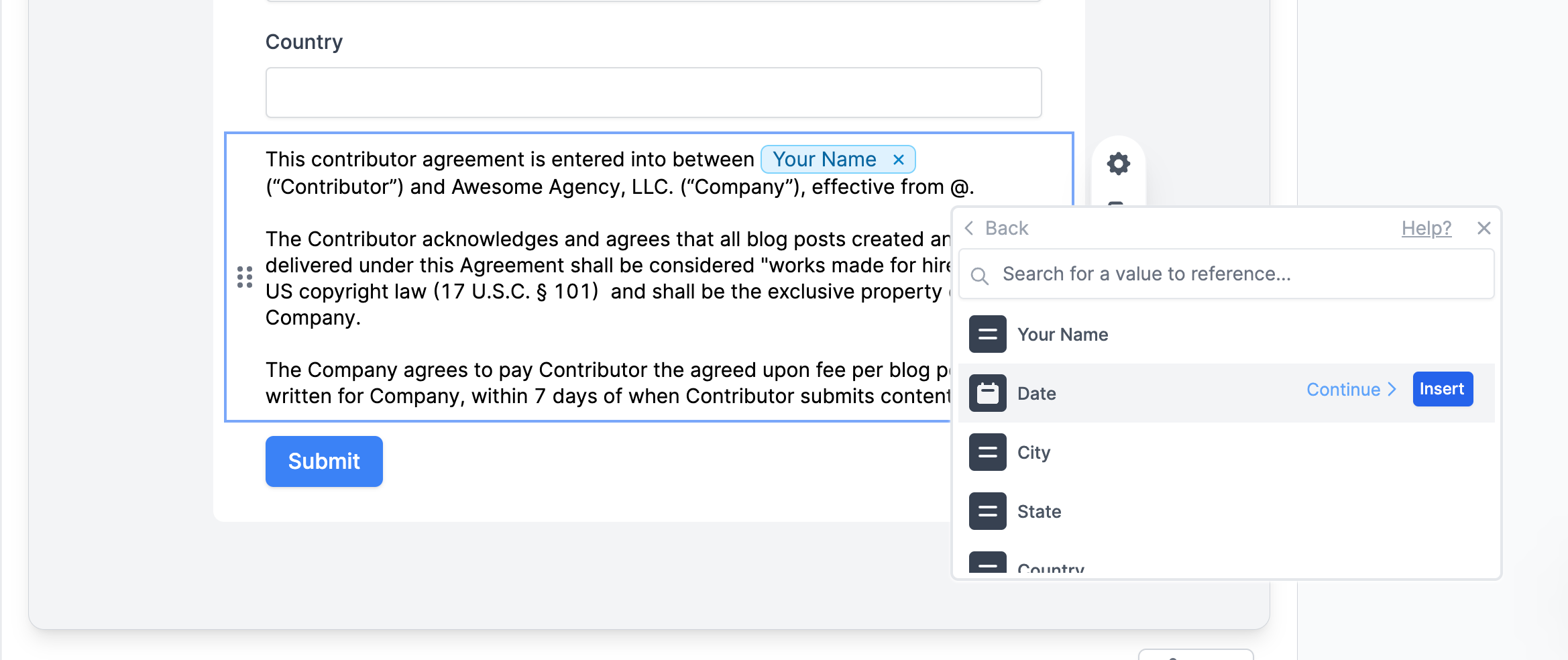Click the search magnifier icon in the popup
Screen dimensions: 1568x660
980,275
